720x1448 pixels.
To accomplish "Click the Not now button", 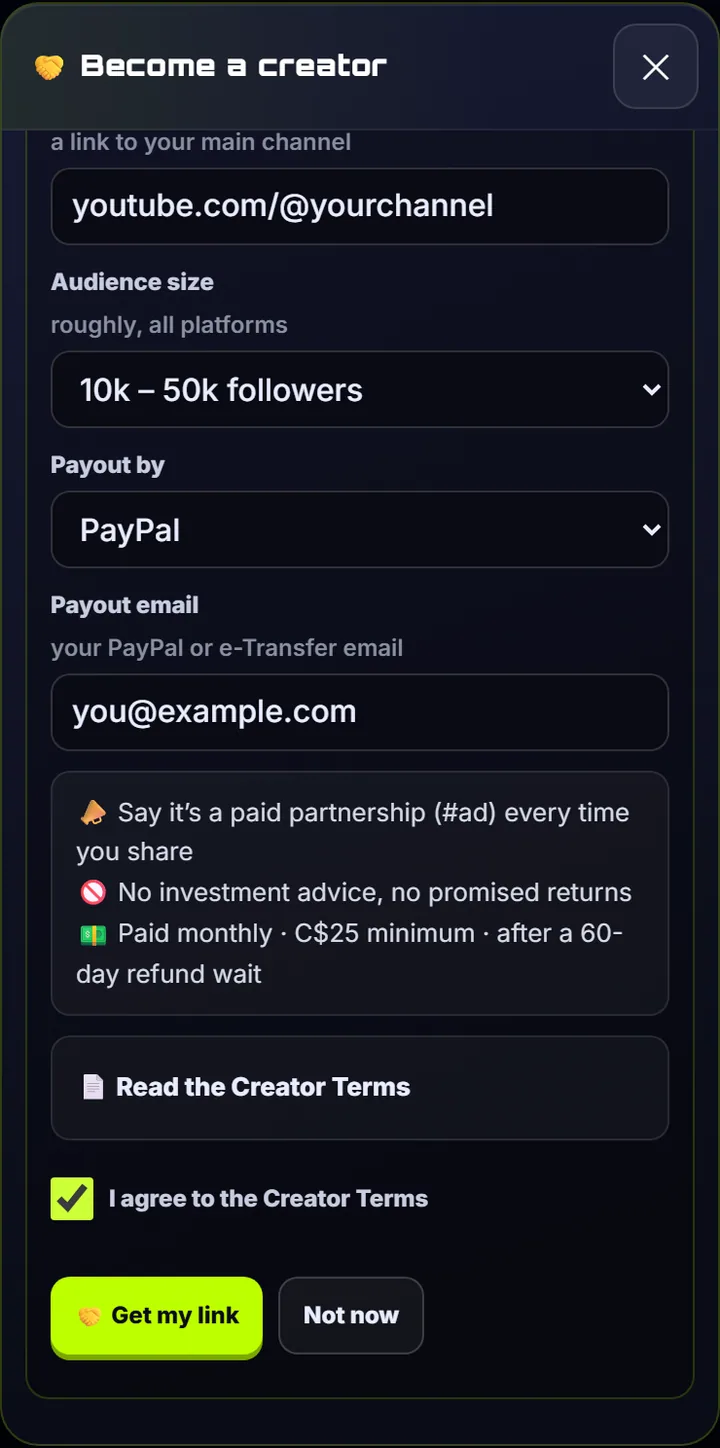I will 351,1316.
